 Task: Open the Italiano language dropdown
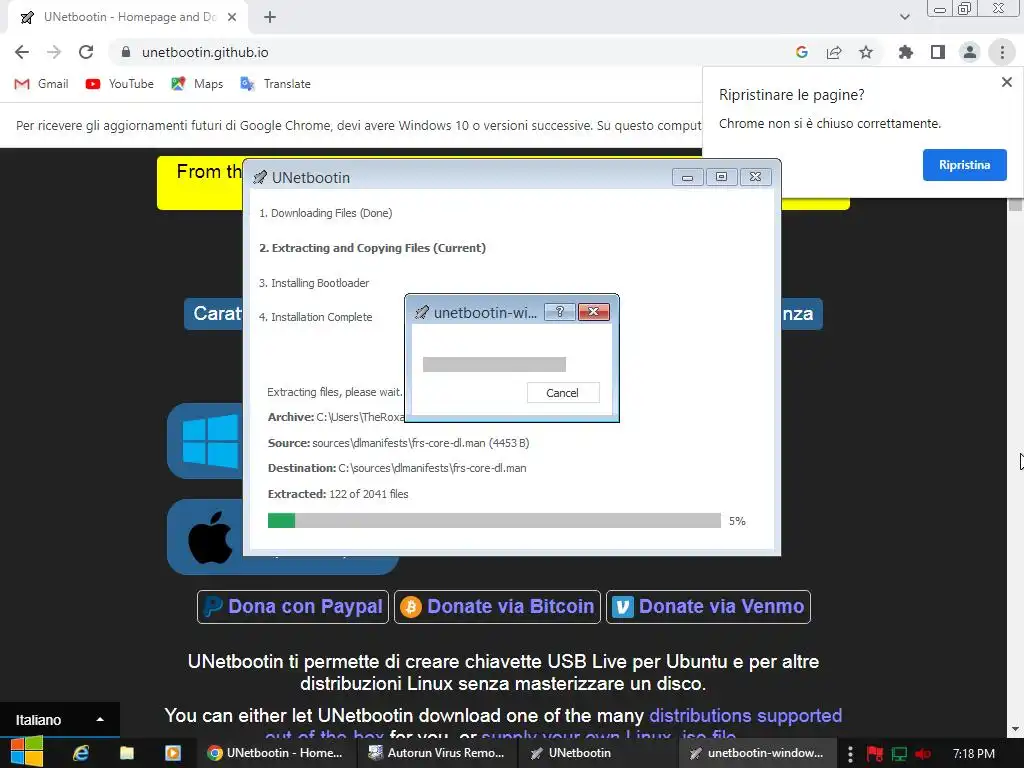59,720
